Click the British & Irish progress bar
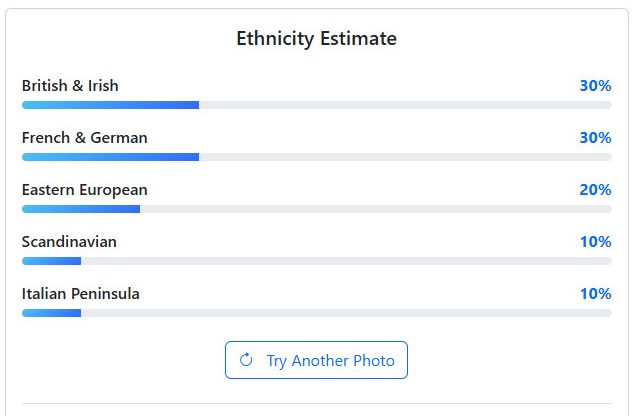 (x=317, y=105)
